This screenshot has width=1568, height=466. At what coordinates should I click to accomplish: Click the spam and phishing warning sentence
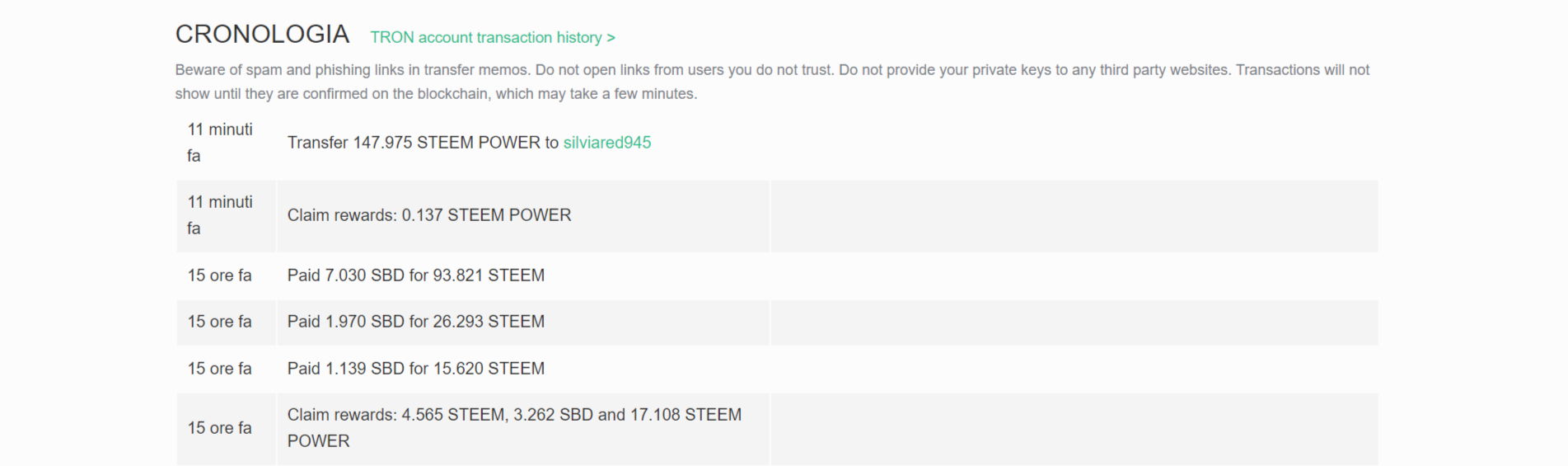coord(353,70)
